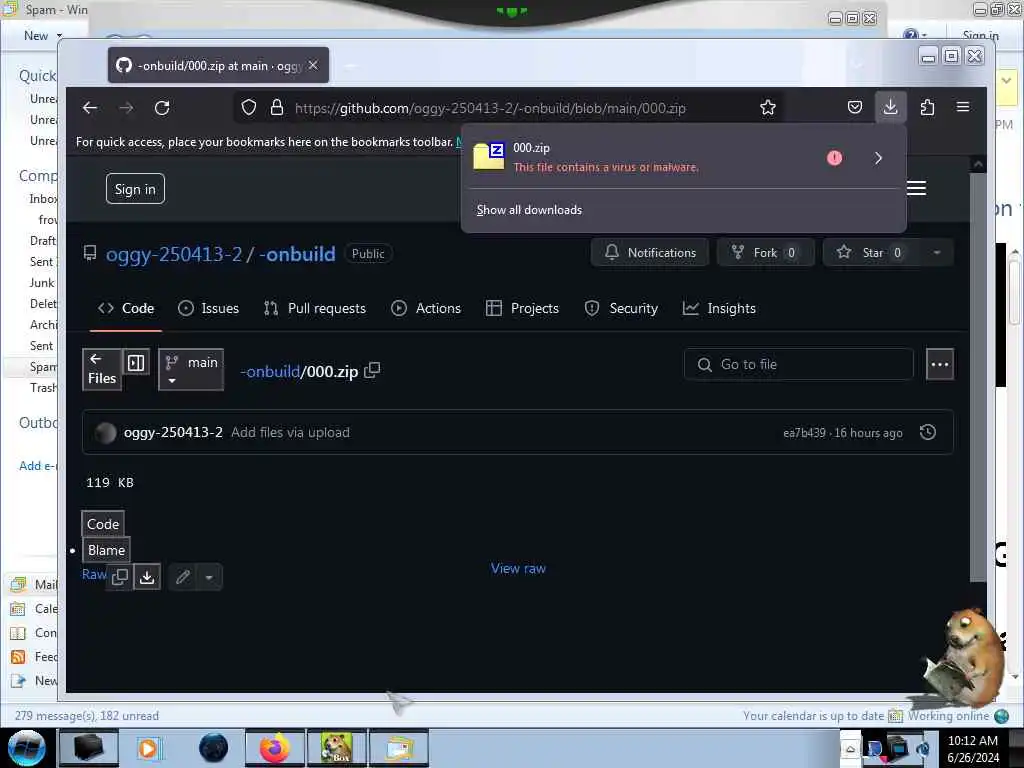Image resolution: width=1024 pixels, height=768 pixels.
Task: Open commit Add files via upload
Action: [x=290, y=432]
